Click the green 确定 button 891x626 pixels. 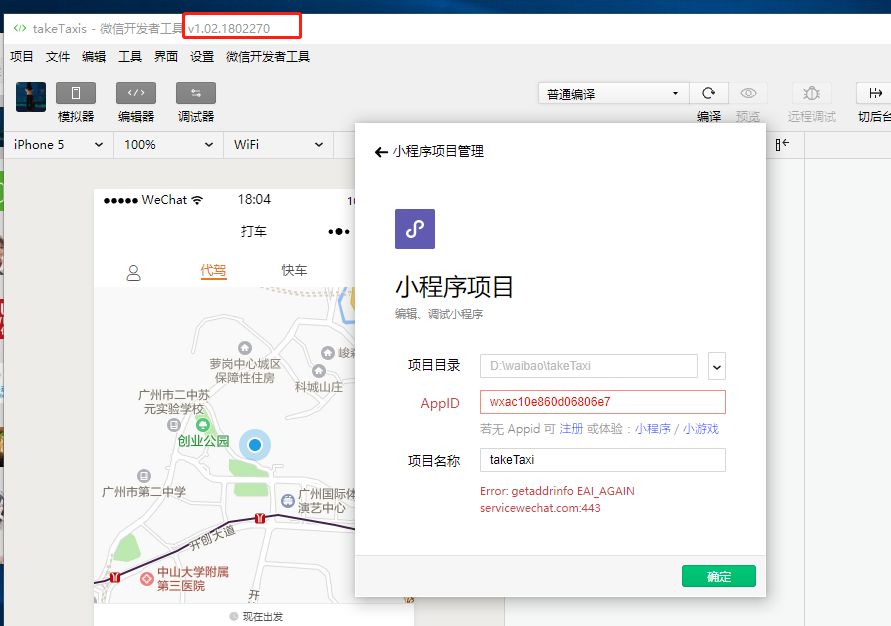[x=719, y=576]
